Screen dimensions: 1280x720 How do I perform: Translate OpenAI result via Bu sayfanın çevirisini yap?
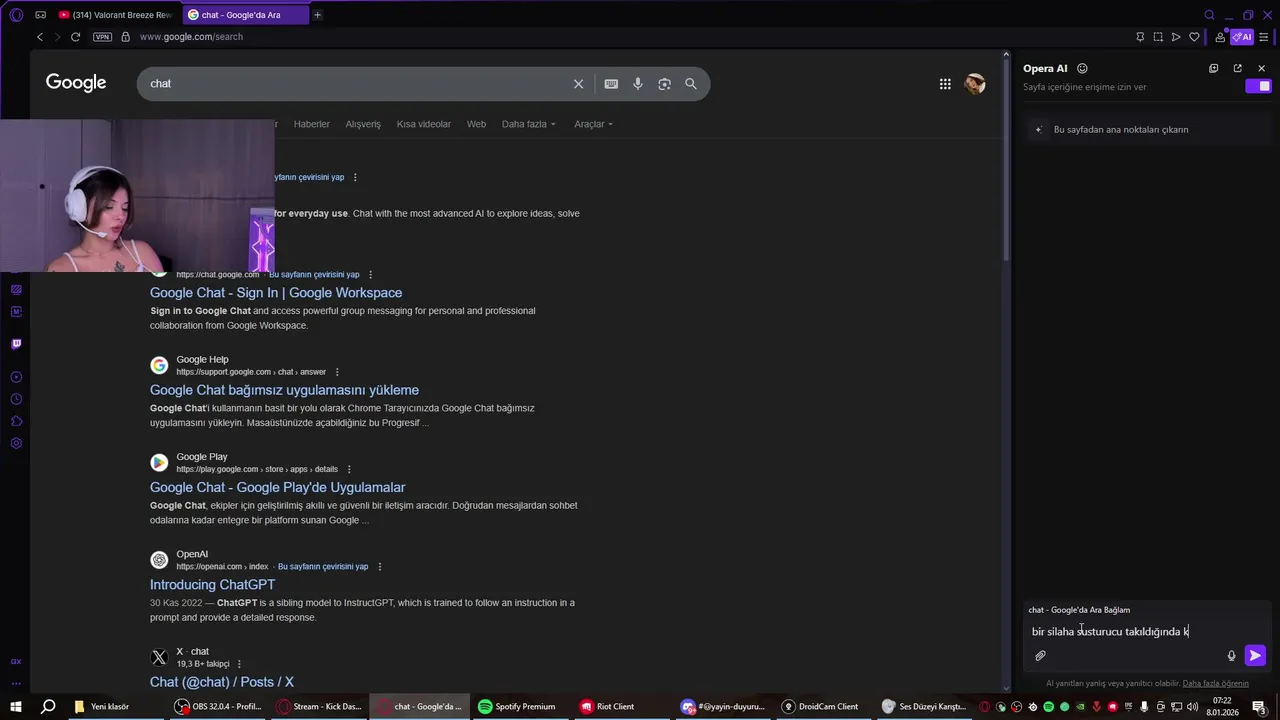click(x=323, y=567)
